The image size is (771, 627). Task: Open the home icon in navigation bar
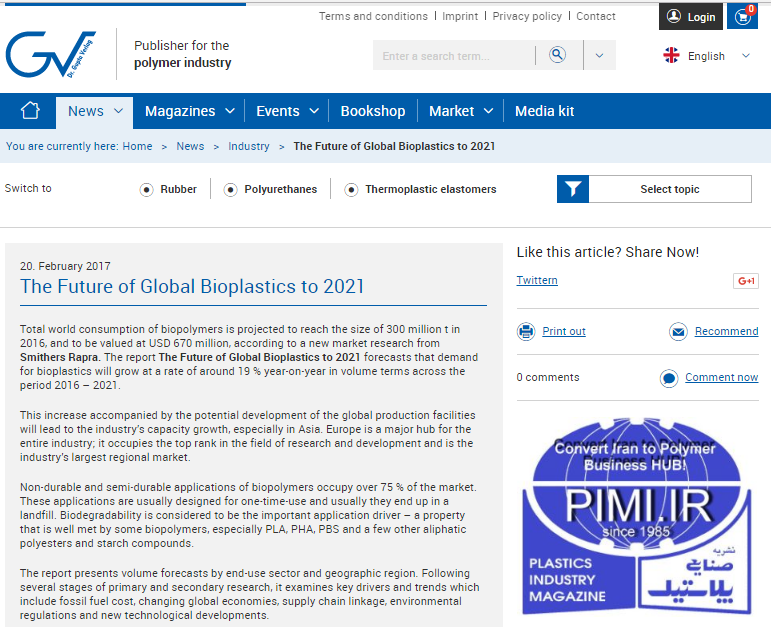30,111
